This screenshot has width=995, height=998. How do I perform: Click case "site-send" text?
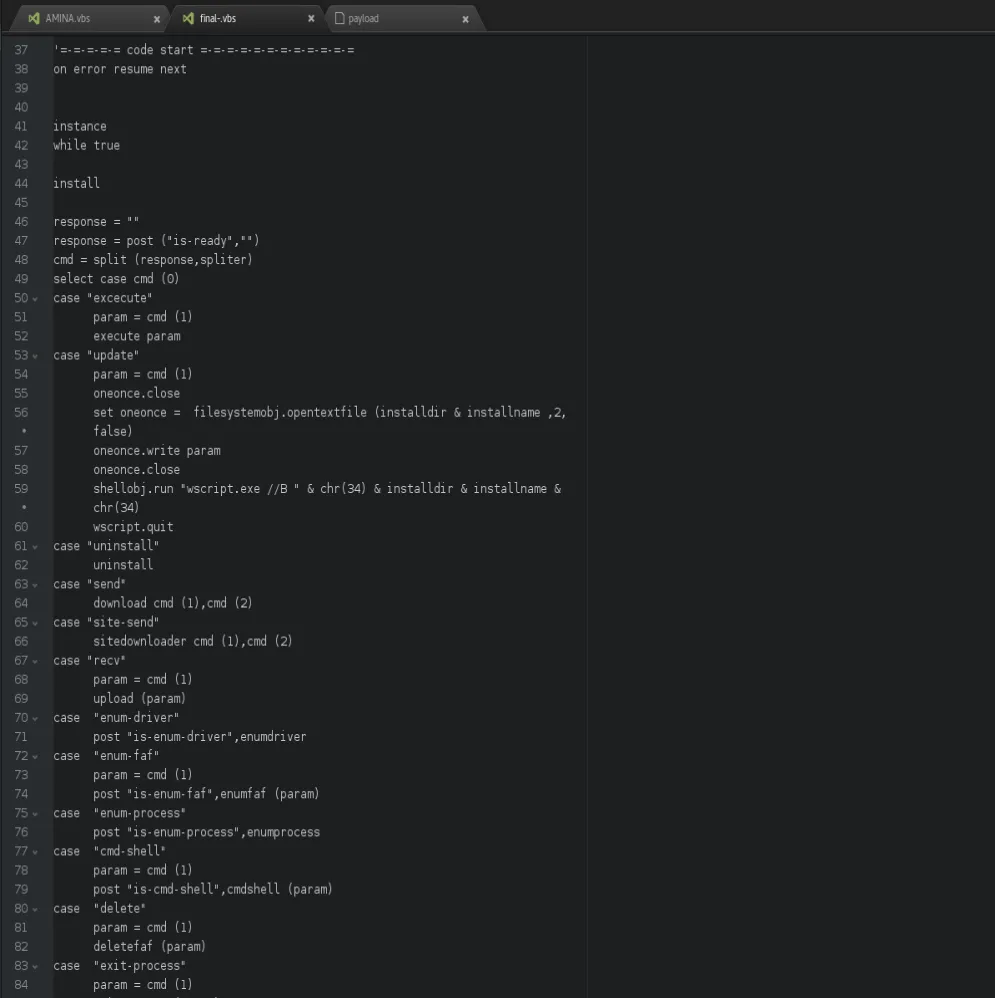[x=106, y=622]
